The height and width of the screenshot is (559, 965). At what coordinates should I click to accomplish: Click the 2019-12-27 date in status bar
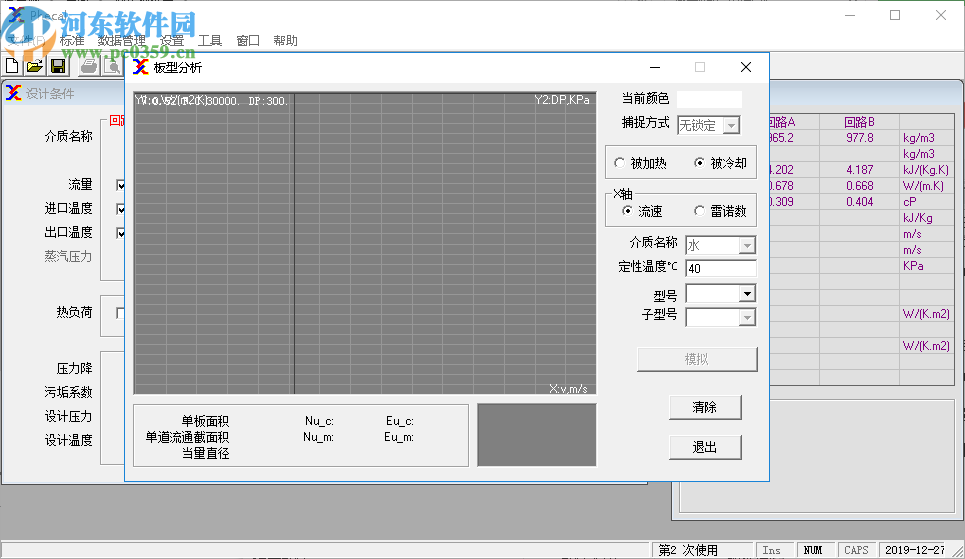click(x=915, y=550)
